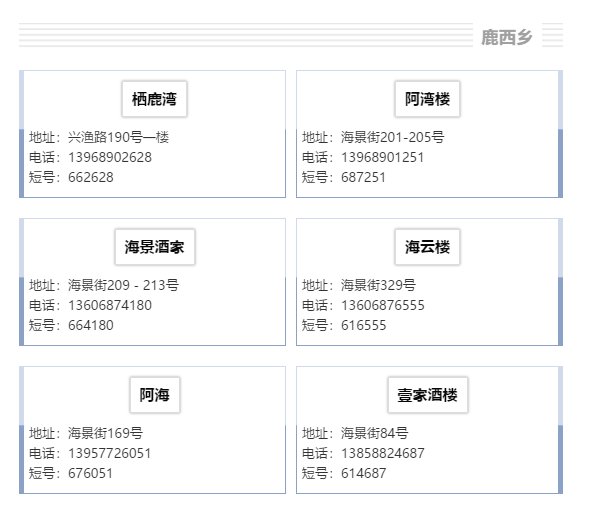
Task: Click the 鹿西乡 section heading
Action: click(x=506, y=37)
